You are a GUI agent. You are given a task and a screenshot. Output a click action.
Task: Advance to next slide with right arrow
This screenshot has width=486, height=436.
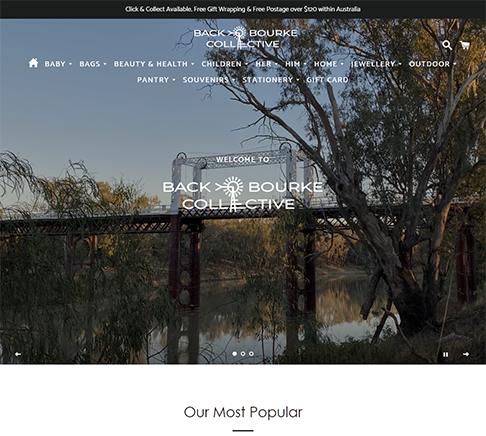(466, 354)
